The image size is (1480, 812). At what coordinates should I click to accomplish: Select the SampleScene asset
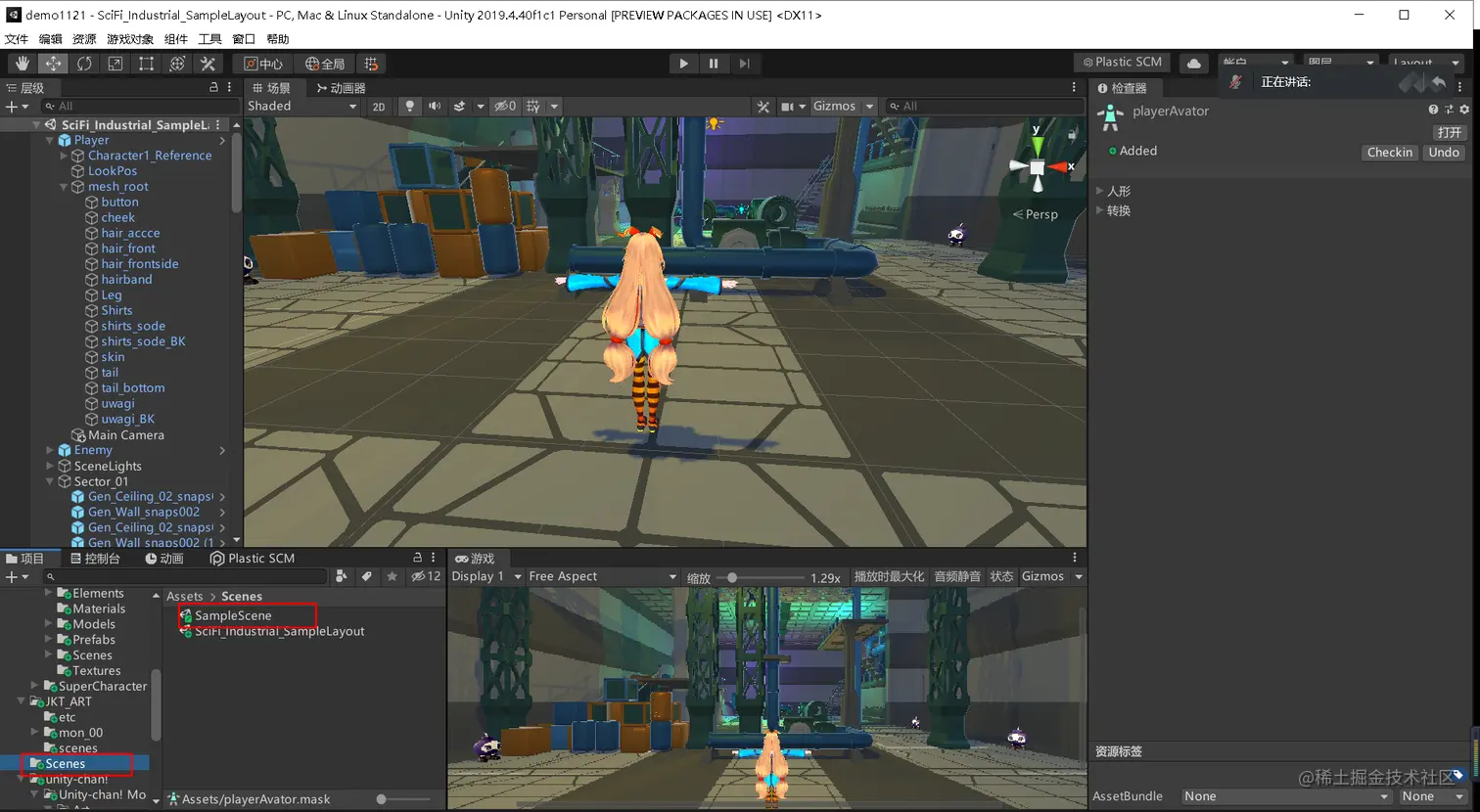pyautogui.click(x=233, y=615)
